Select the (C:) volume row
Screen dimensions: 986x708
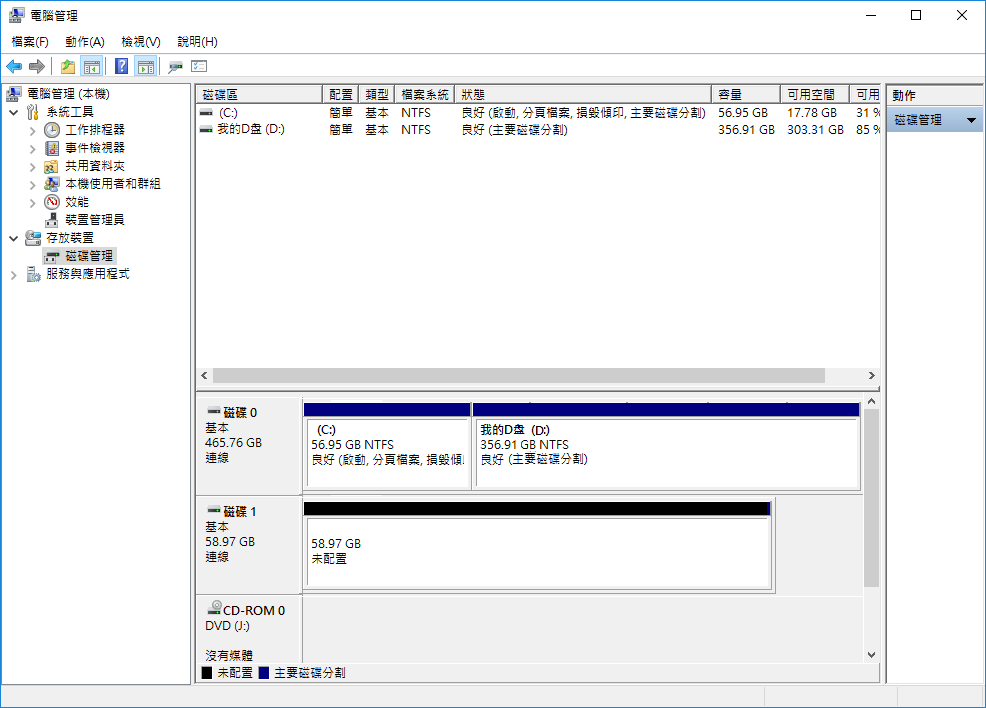(x=538, y=113)
